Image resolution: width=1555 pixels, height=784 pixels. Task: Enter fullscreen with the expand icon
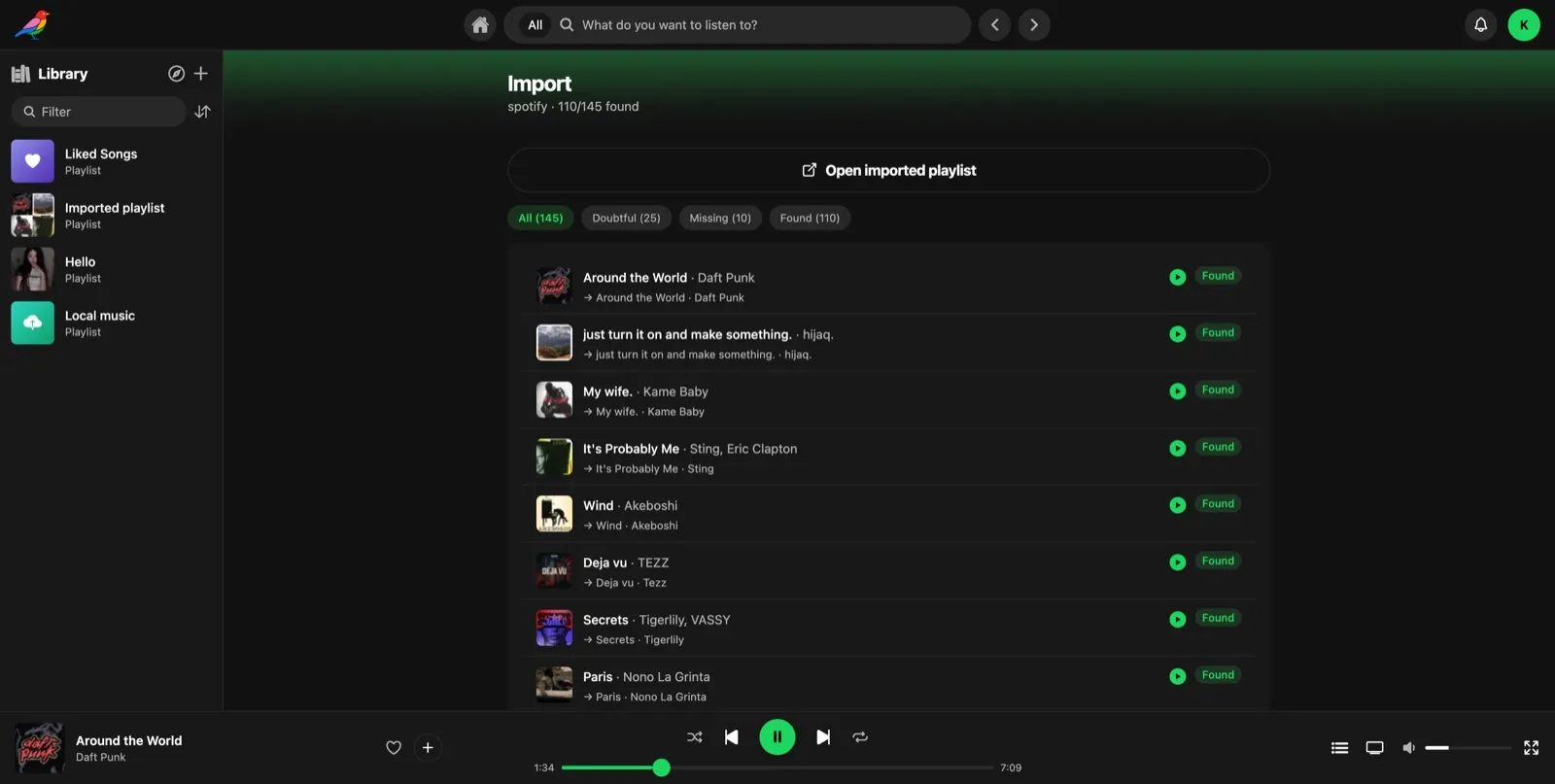coord(1531,747)
